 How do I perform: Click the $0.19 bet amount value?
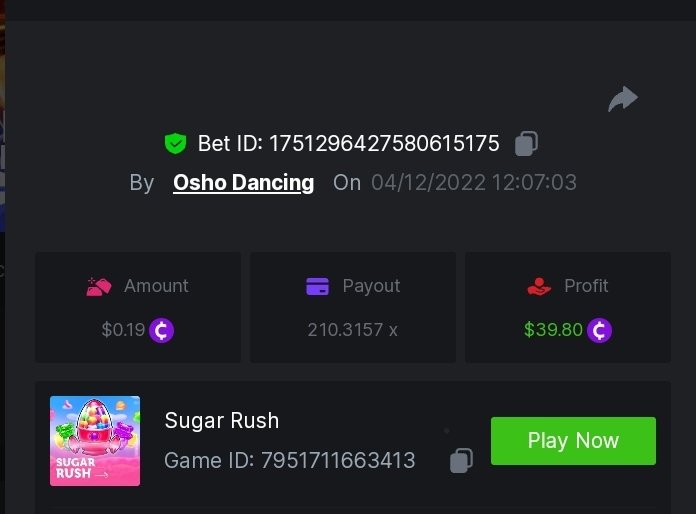(x=123, y=330)
